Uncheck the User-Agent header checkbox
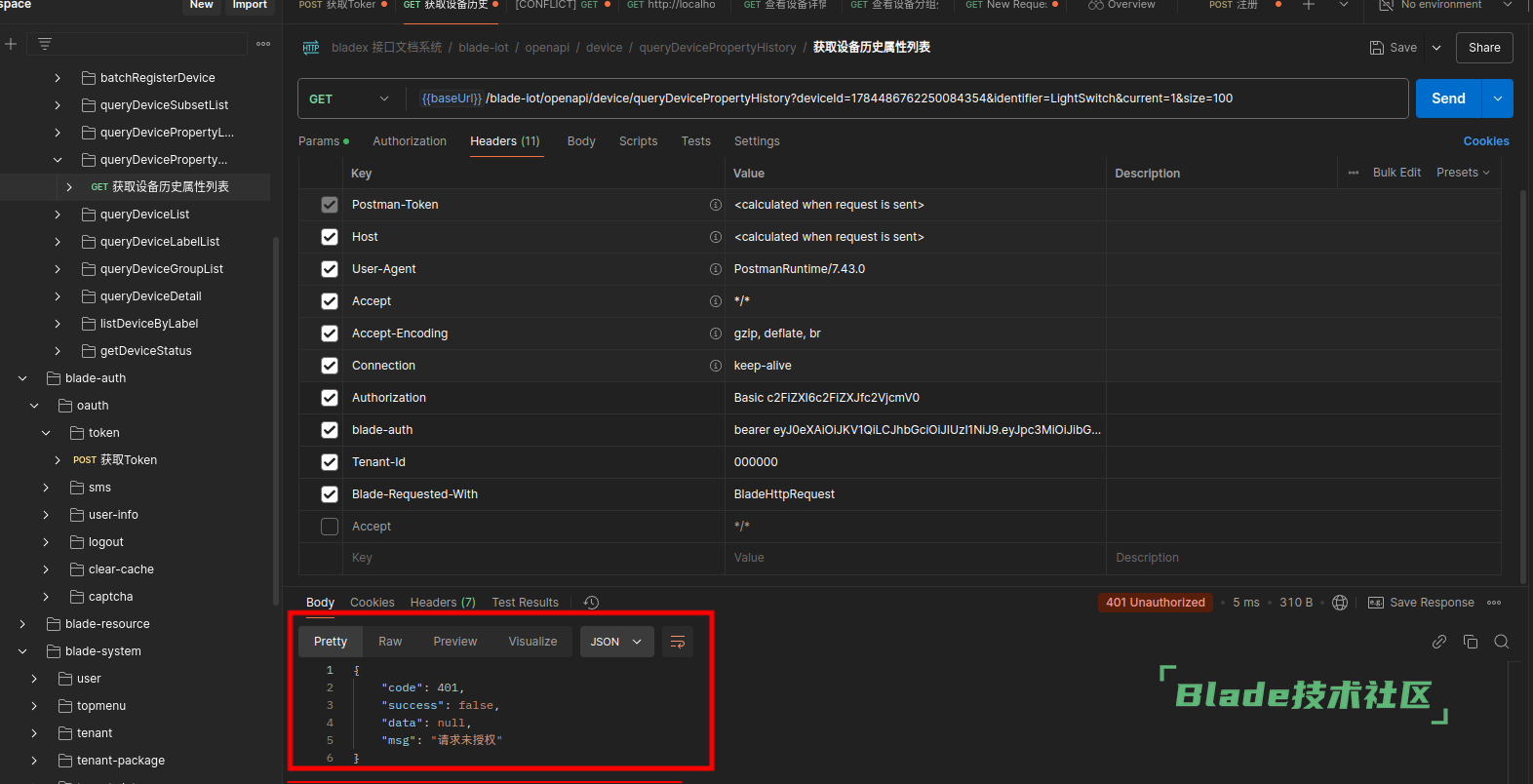The width and height of the screenshot is (1533, 784). 330,269
